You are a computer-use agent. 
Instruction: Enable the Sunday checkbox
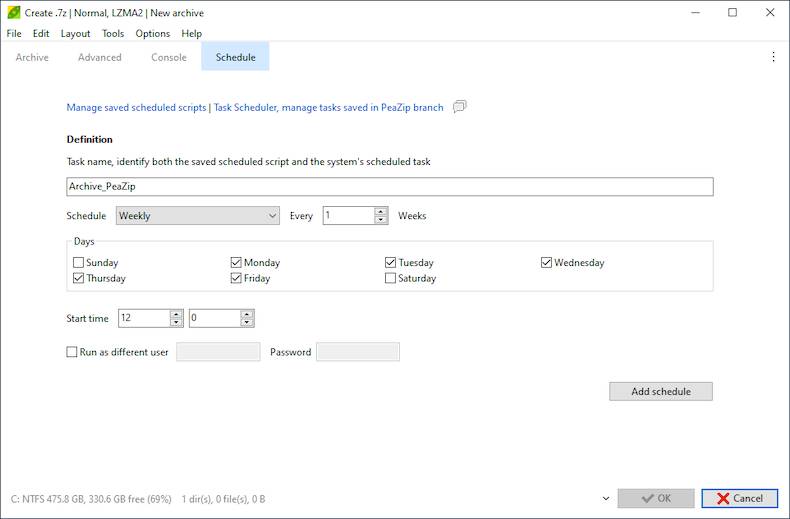[79, 263]
